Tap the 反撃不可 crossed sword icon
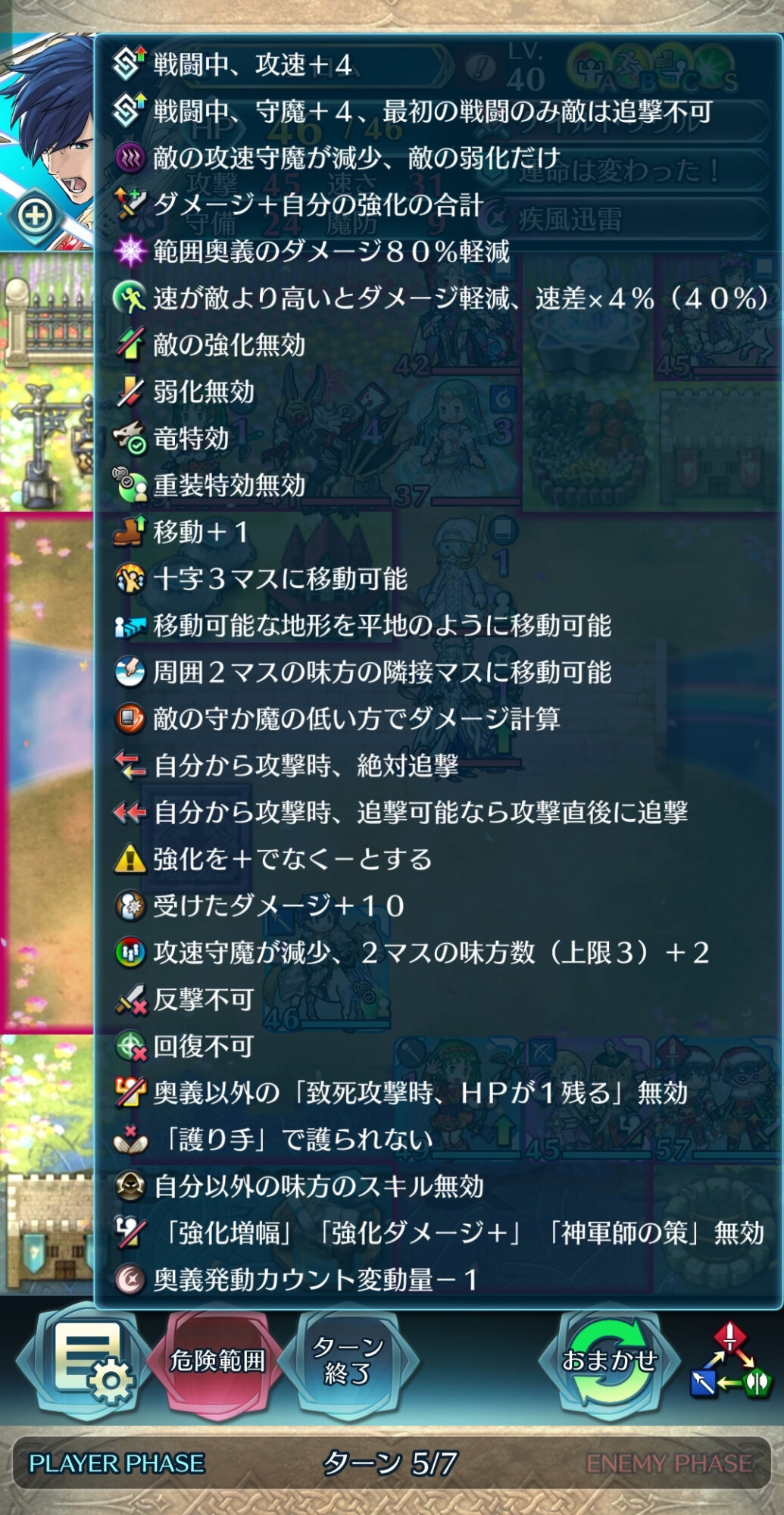This screenshot has width=784, height=1515. (x=130, y=999)
